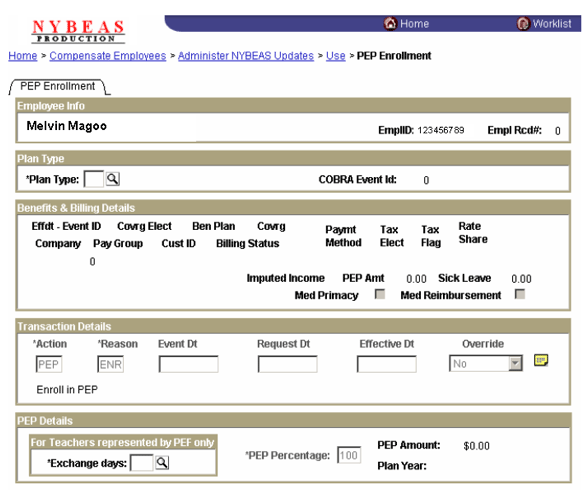586x492 pixels.
Task: Click the NYBEAS Production logo
Action: 78,31
